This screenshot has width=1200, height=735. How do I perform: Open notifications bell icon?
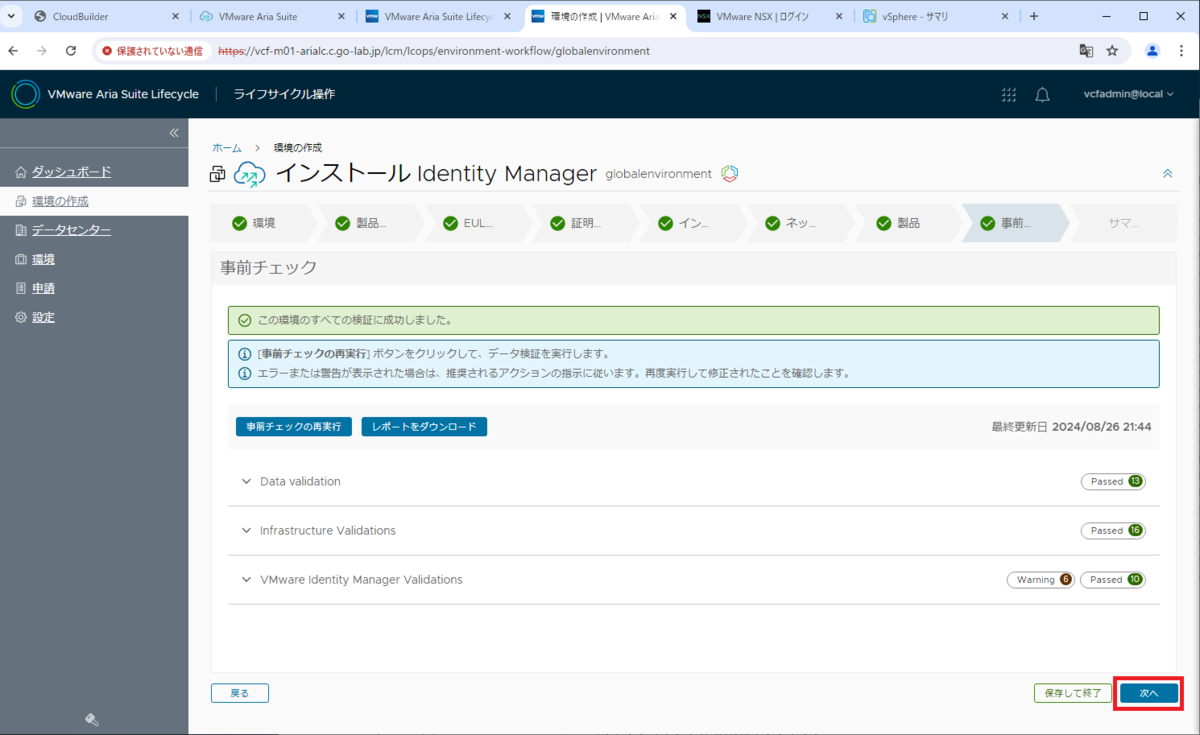[x=1042, y=94]
